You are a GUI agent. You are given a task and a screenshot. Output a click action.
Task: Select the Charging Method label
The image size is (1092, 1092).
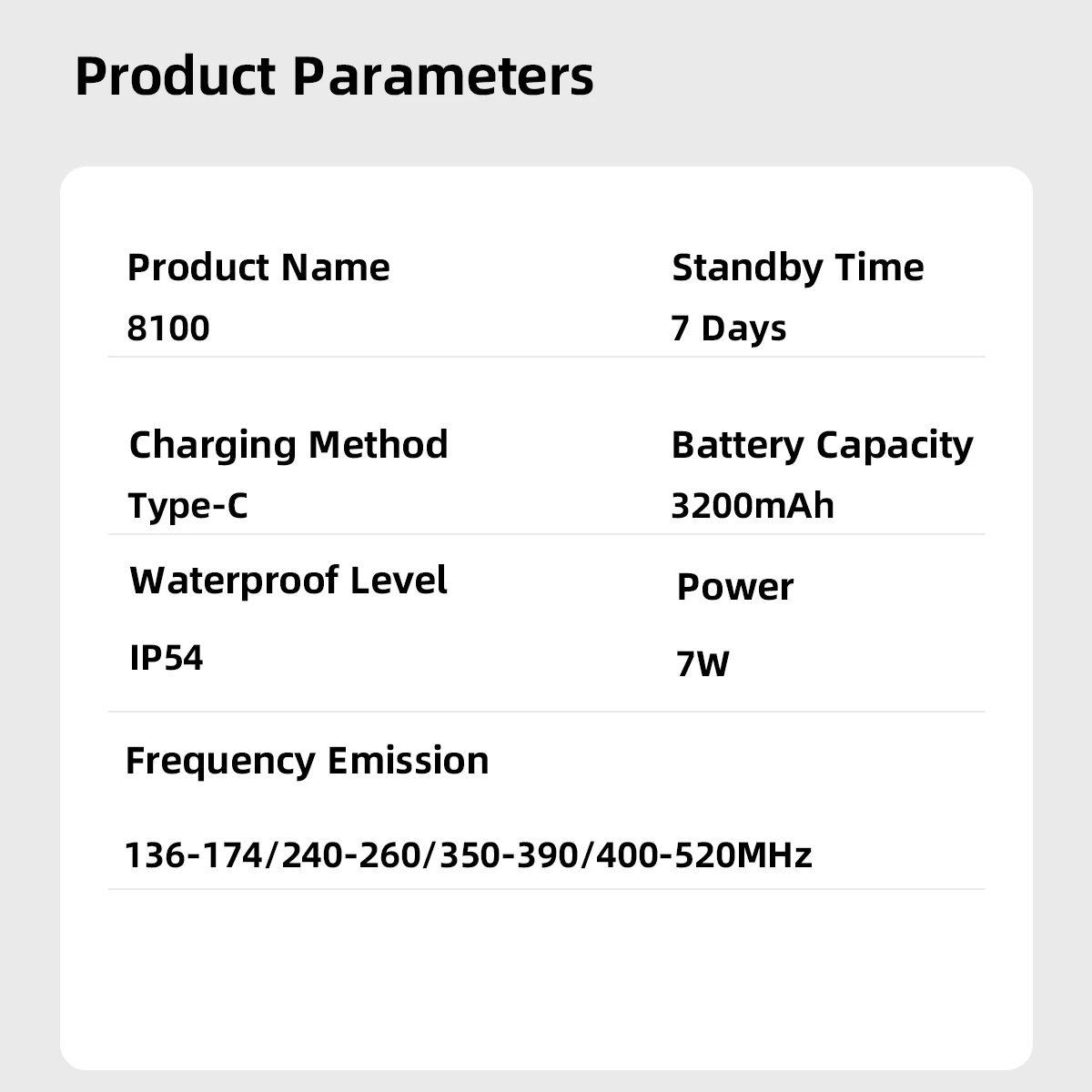click(288, 445)
